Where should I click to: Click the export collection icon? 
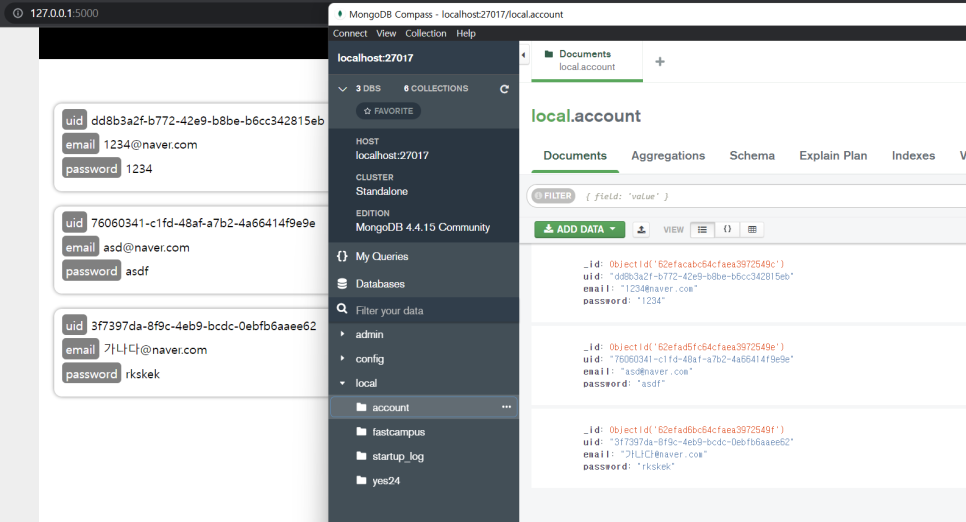coord(641,229)
